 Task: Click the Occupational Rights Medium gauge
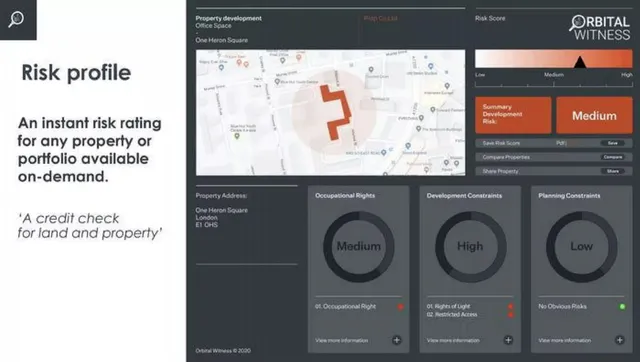pos(359,247)
